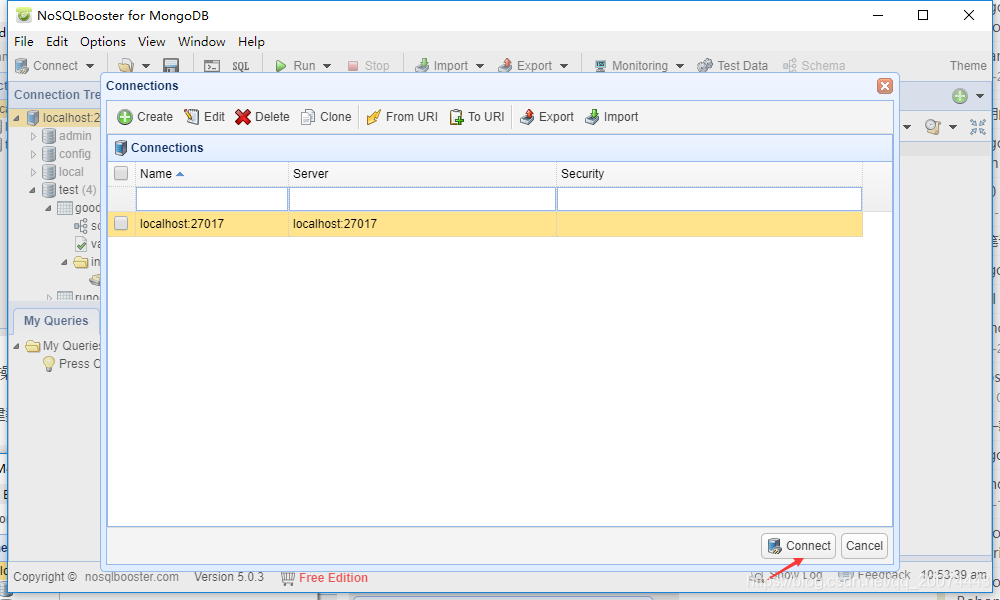The height and width of the screenshot is (600, 1000).
Task: Focus the Security filter input field
Action: [x=709, y=199]
